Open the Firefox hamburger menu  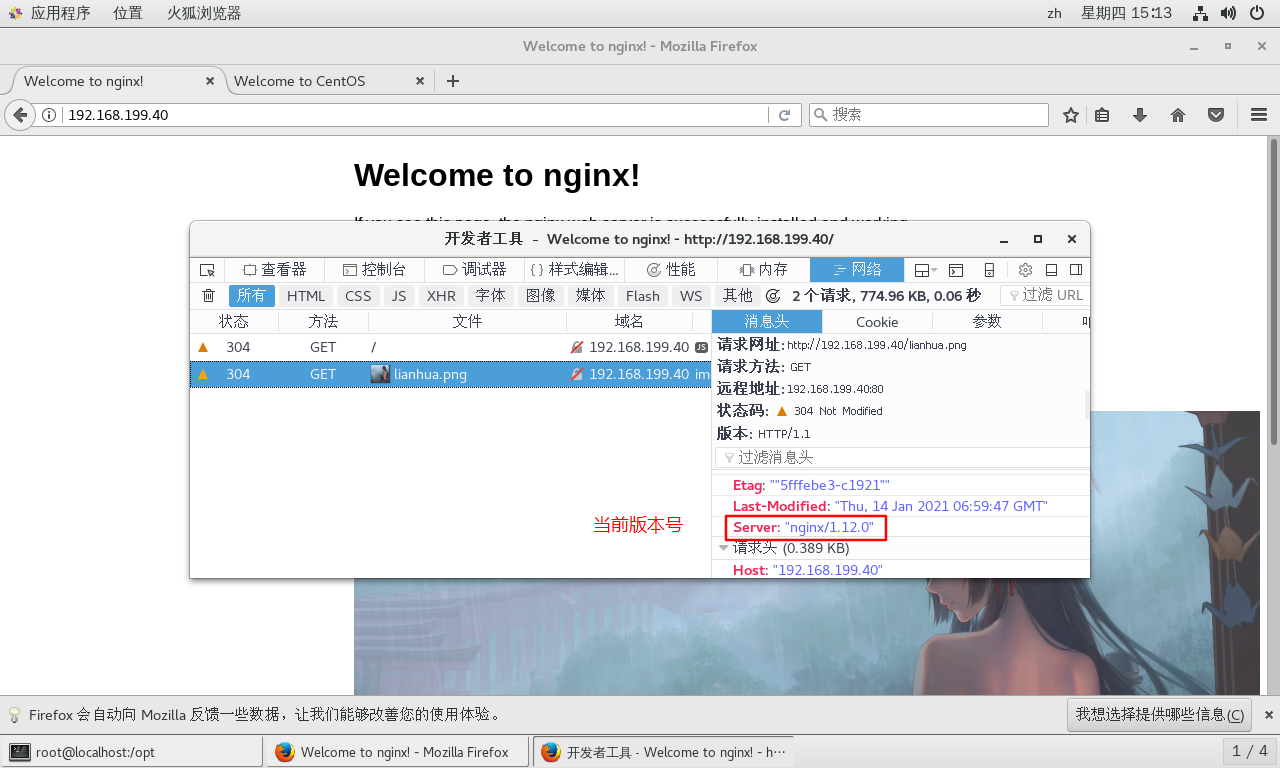tap(1258, 114)
